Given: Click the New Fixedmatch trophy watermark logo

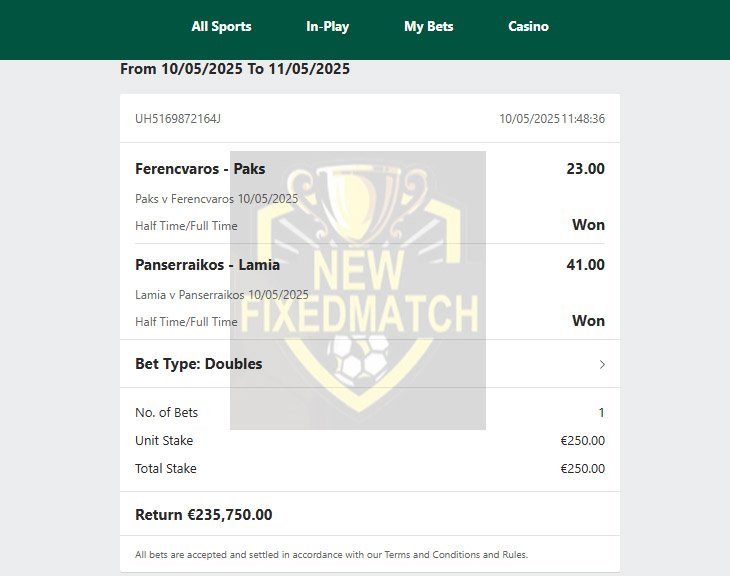Looking at the screenshot, I should [358, 290].
